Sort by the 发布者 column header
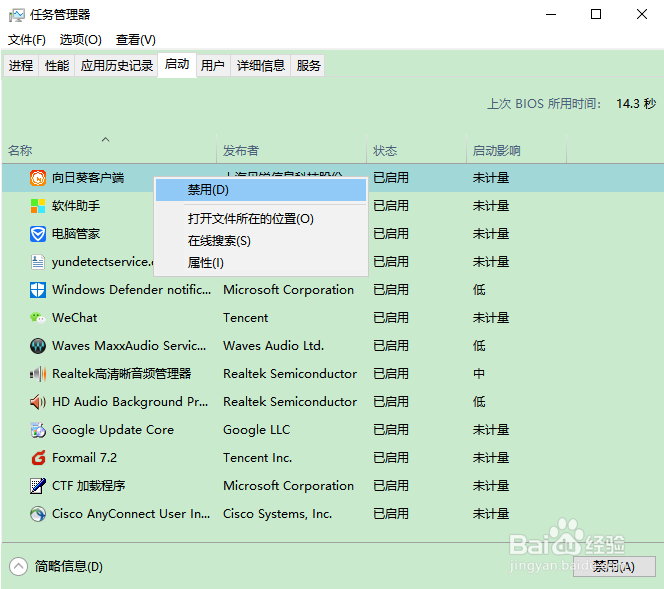664x589 pixels. point(291,150)
